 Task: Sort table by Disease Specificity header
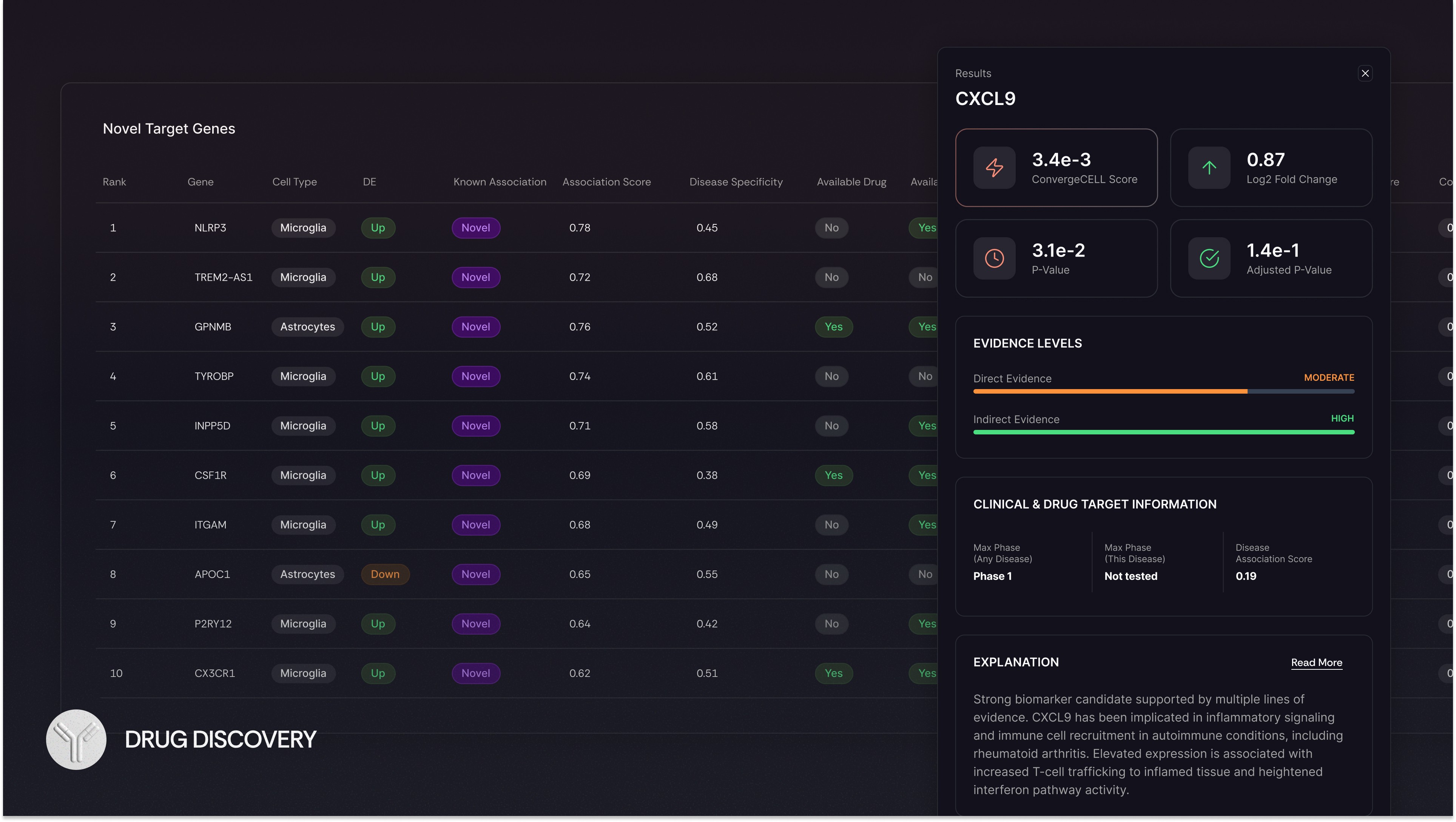(735, 182)
